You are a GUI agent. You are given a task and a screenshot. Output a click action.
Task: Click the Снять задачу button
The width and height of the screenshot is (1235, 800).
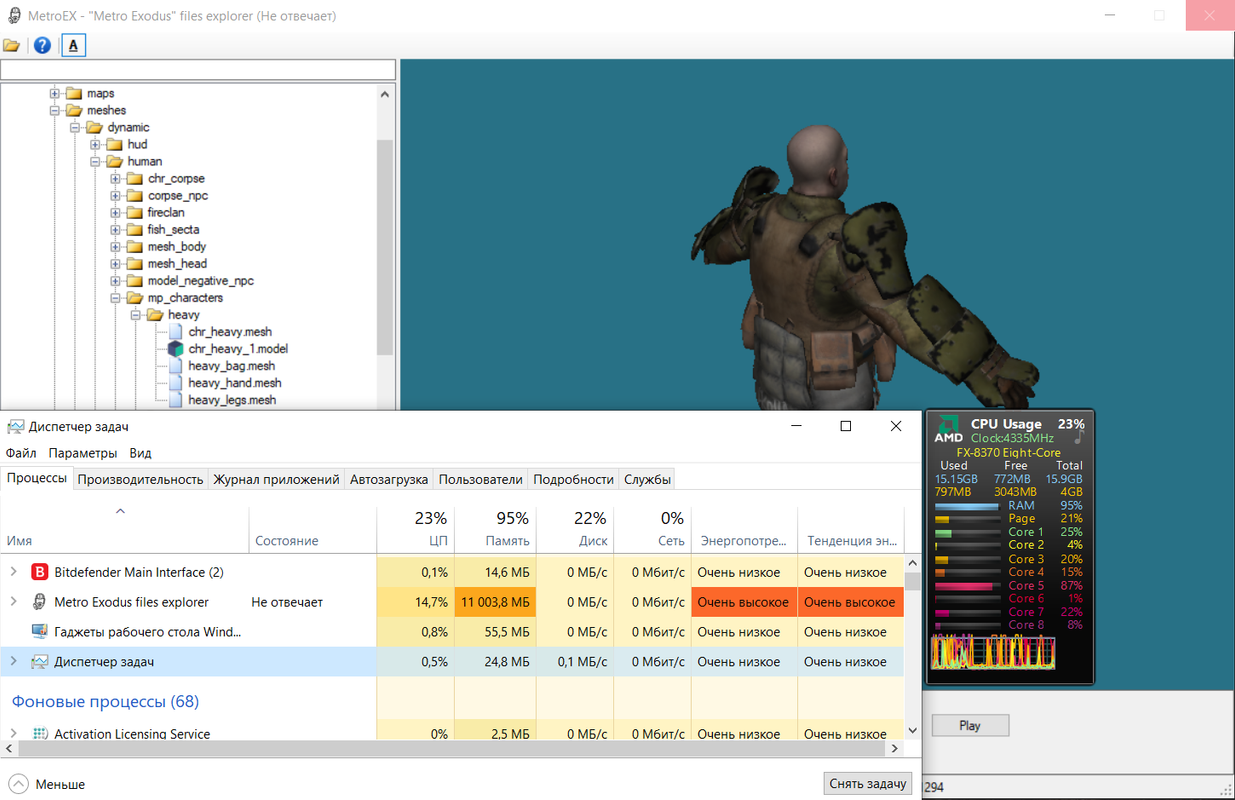867,784
